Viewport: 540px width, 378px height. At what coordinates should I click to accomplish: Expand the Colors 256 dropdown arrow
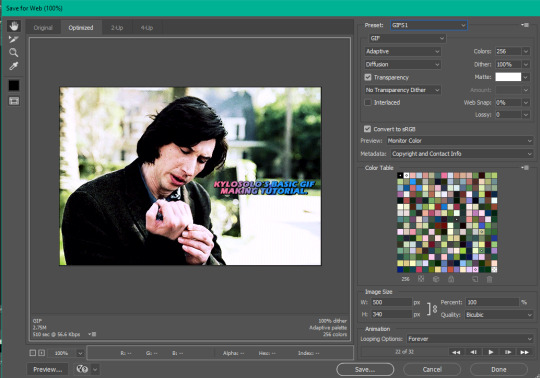(x=526, y=51)
